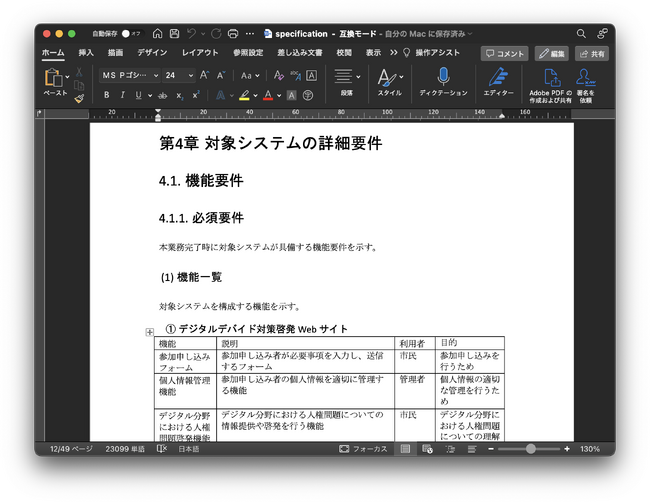Open the Editor pen icon
This screenshot has height=503, width=650.
(498, 77)
